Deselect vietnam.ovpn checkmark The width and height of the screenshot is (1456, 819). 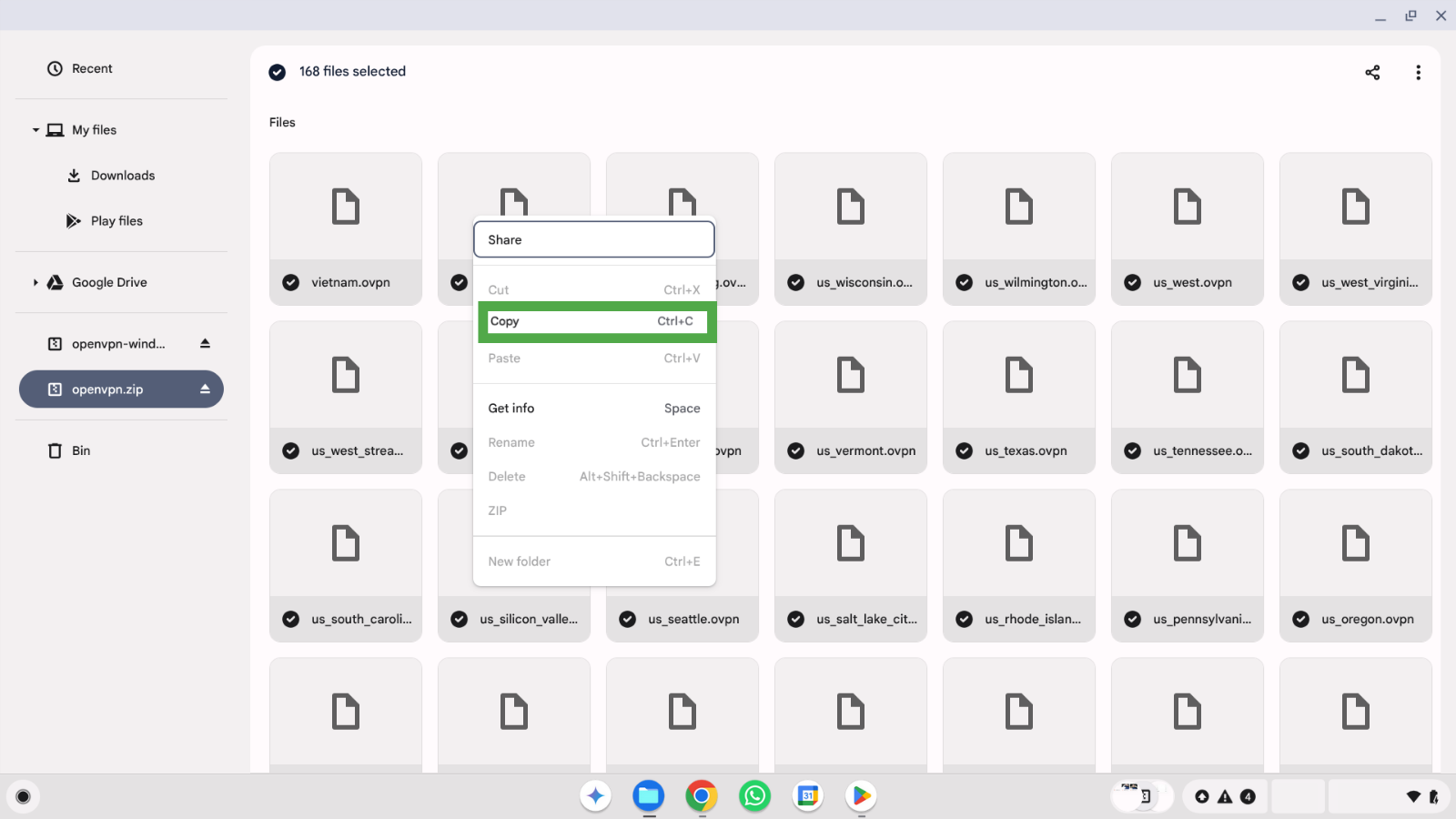pos(291,282)
